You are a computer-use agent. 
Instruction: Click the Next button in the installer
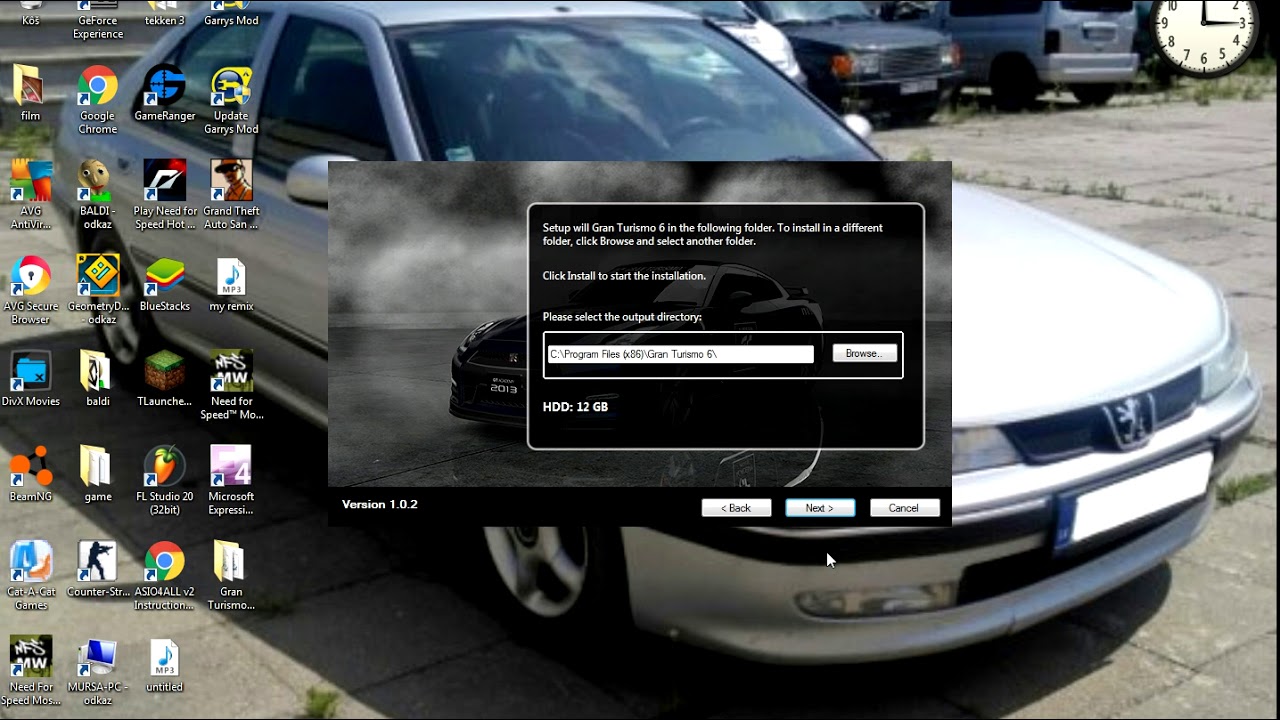(x=820, y=508)
